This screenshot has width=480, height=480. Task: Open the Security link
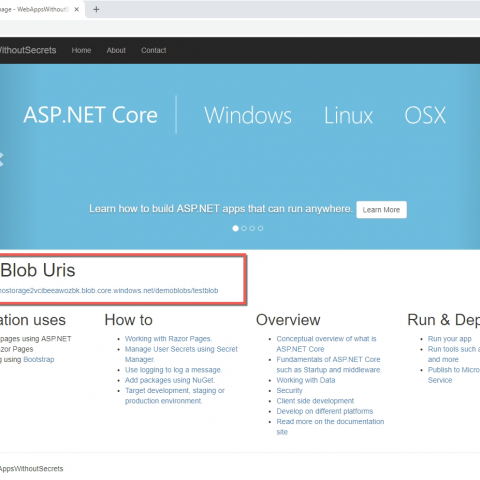289,390
